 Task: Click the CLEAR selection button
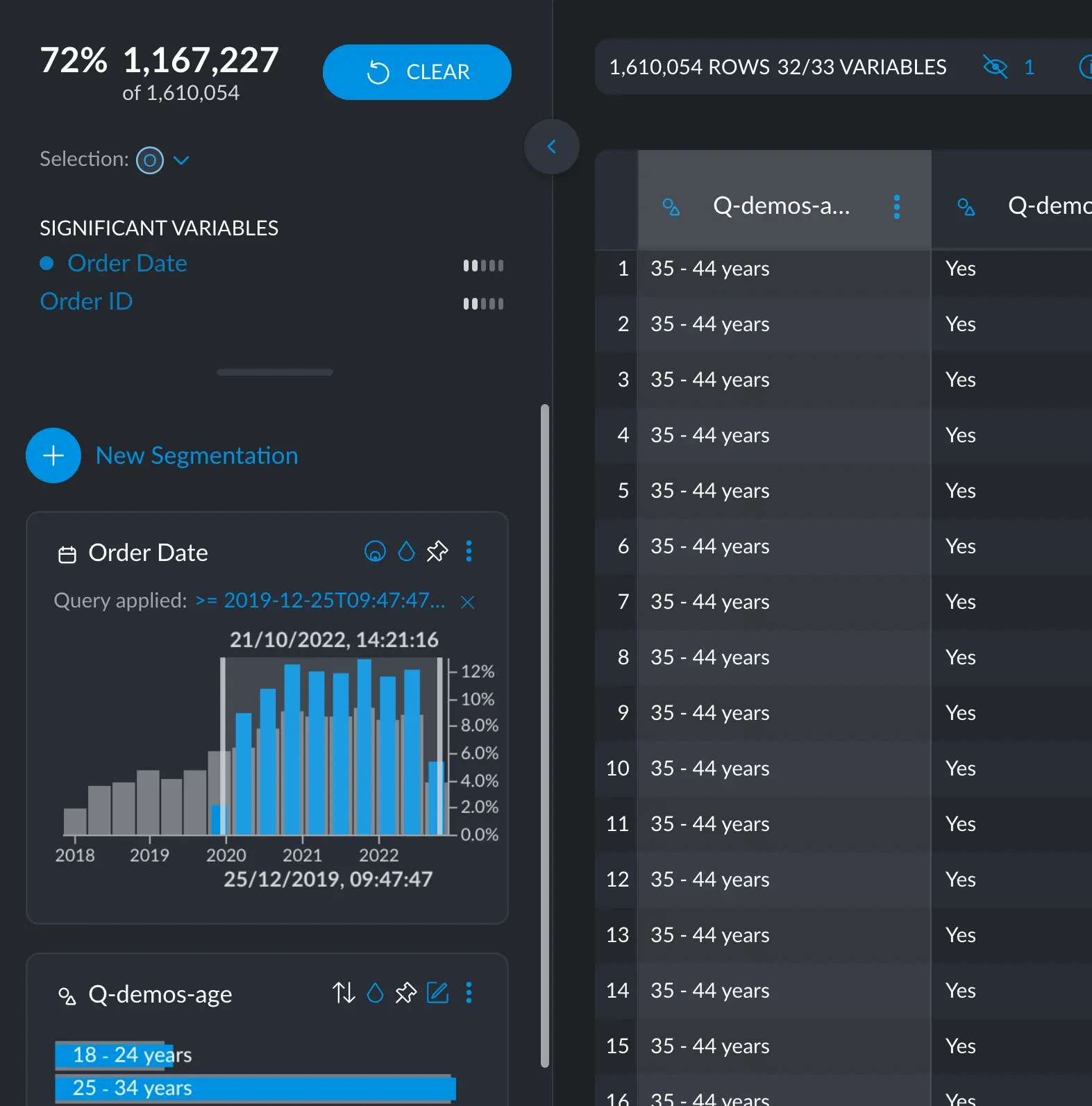(417, 72)
